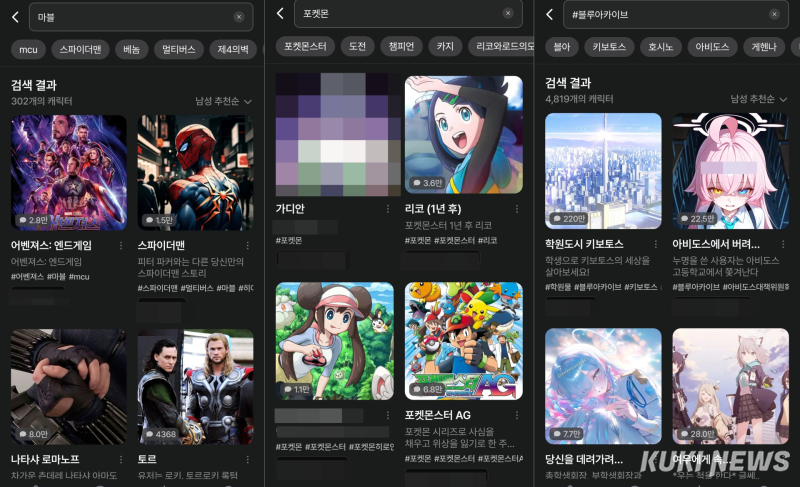The image size is (800, 487).
Task: Click the 포켓몬 search input field
Action: click(x=408, y=13)
